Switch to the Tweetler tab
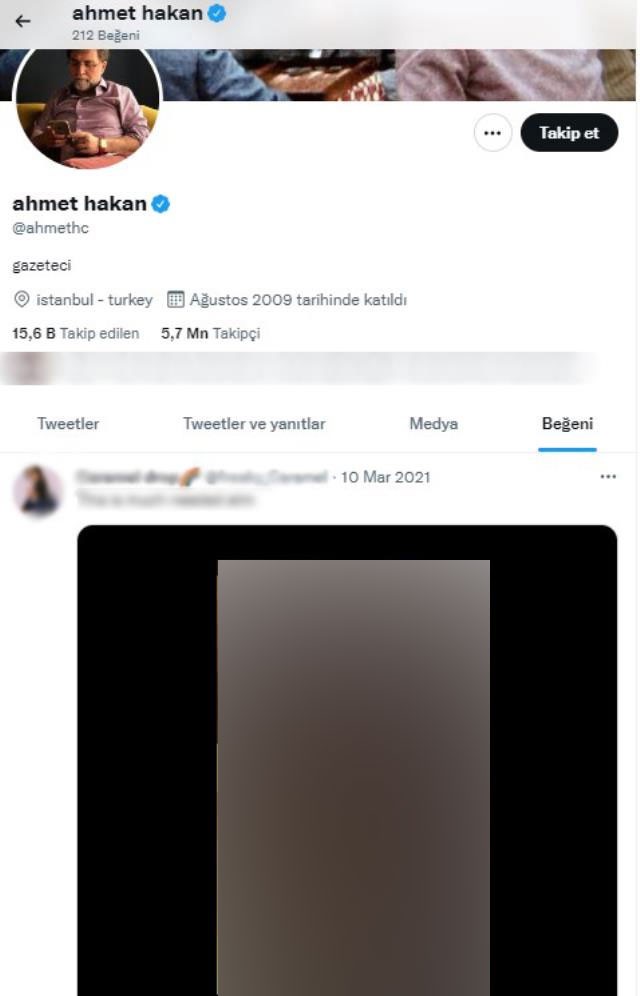 [68, 424]
